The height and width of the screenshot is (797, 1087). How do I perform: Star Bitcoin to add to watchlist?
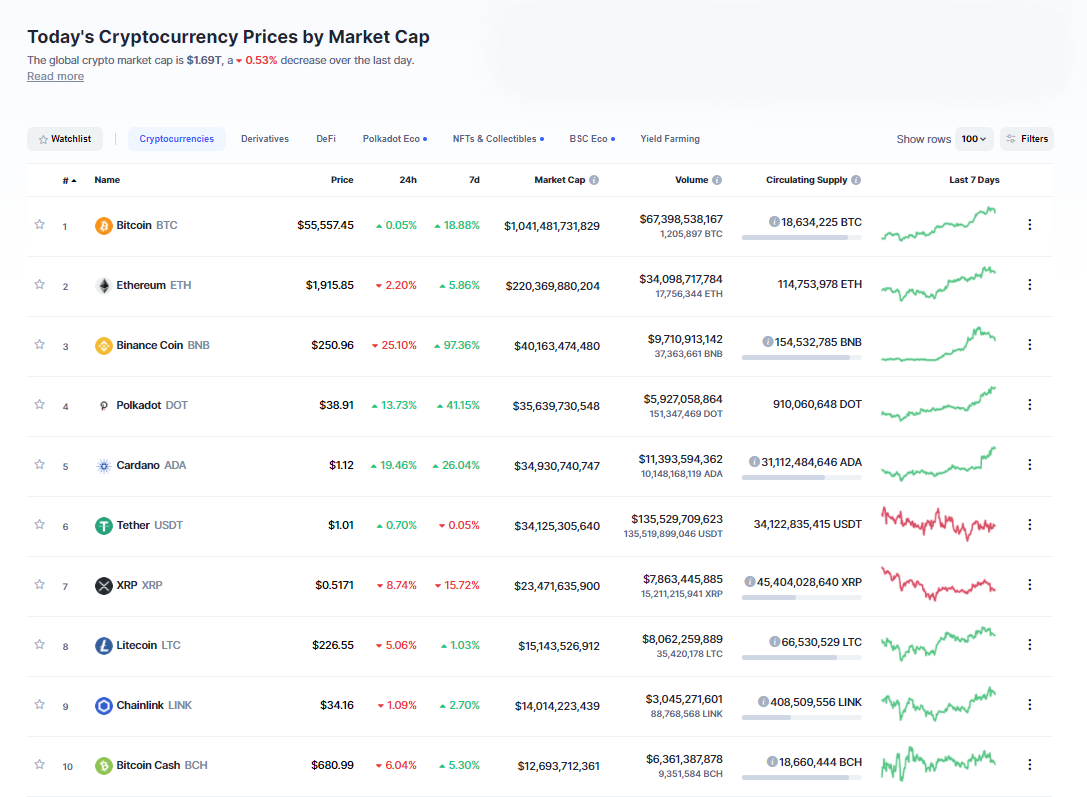coord(40,225)
